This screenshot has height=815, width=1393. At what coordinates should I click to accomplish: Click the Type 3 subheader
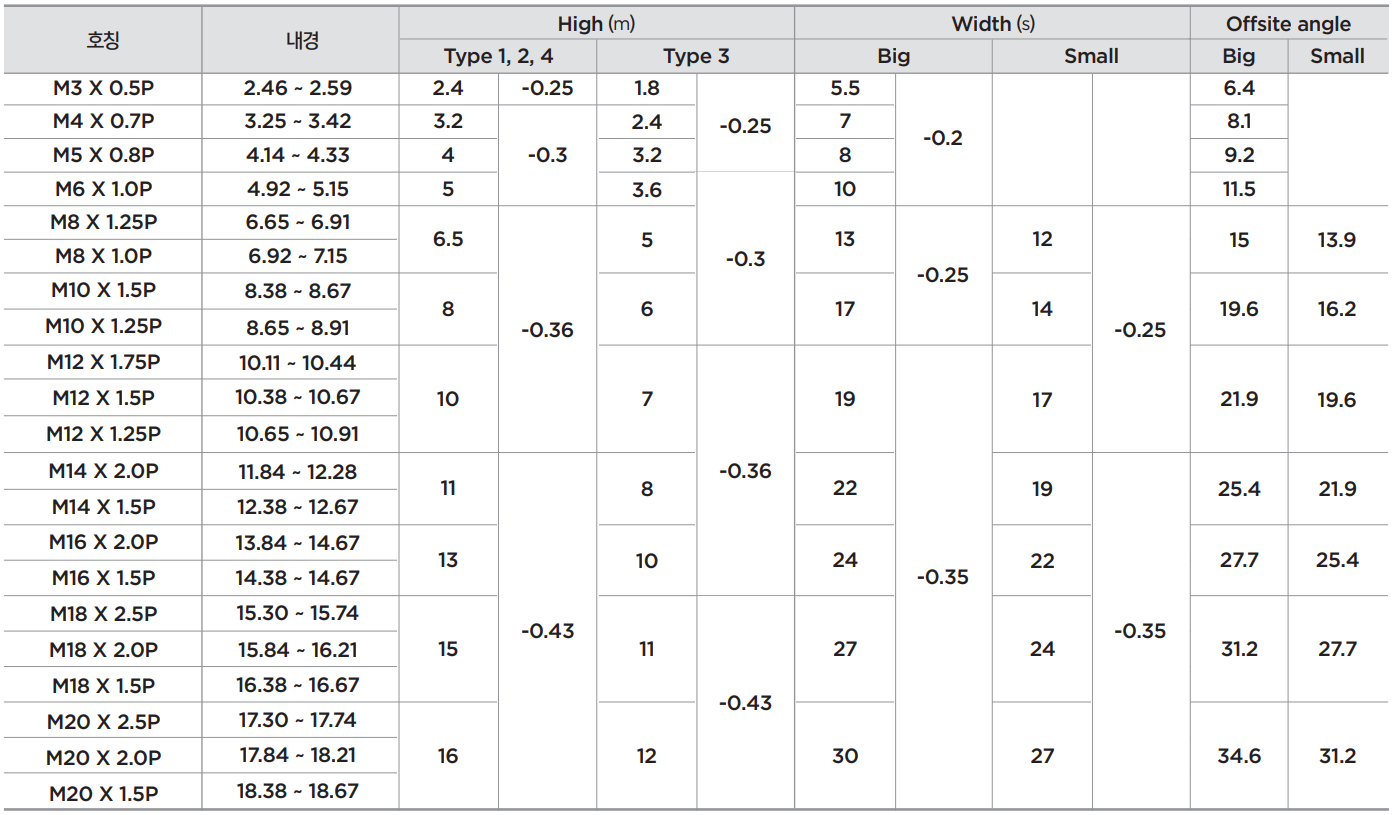pos(696,56)
